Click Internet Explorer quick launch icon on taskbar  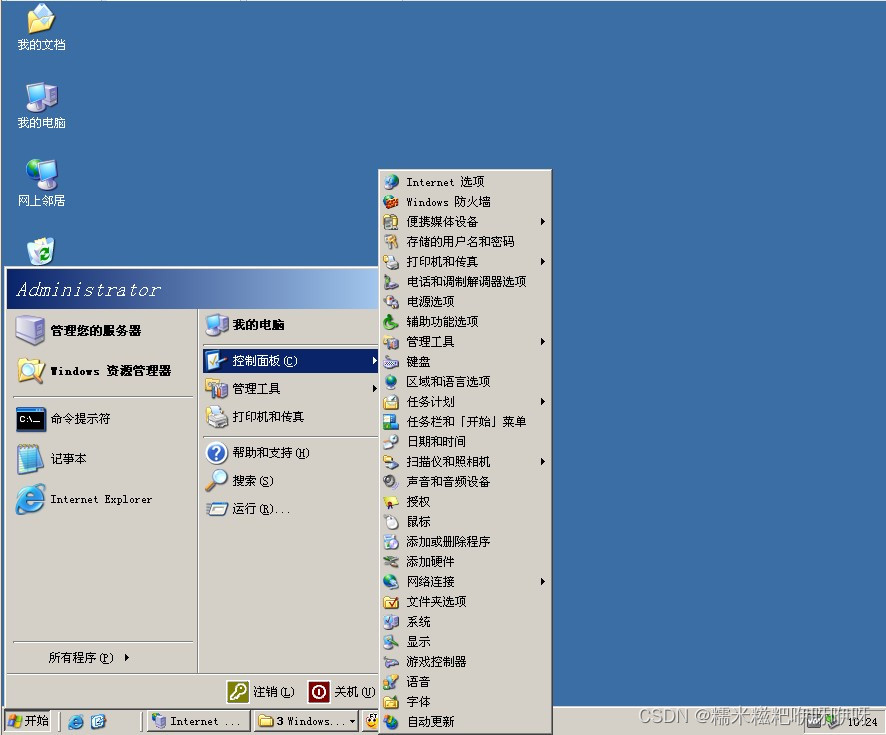(76, 721)
